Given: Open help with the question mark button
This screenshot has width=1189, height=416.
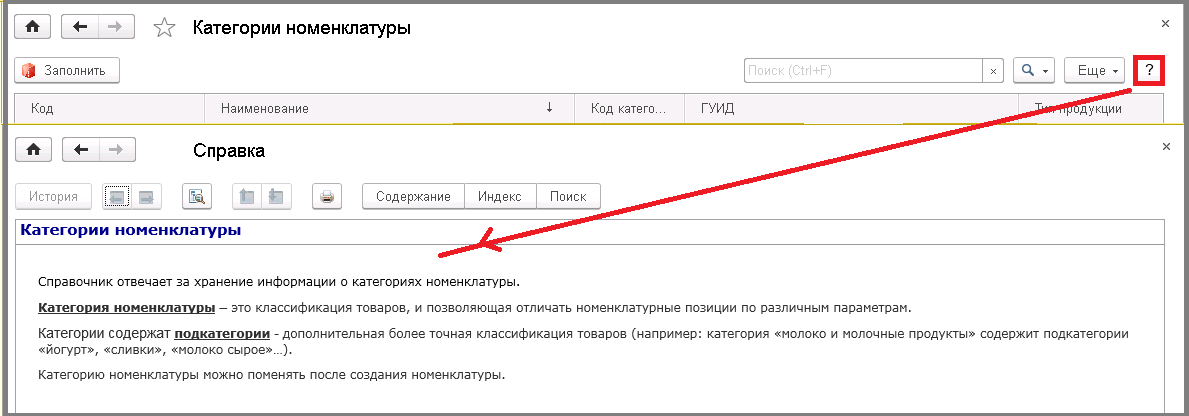Looking at the screenshot, I should [x=1149, y=70].
